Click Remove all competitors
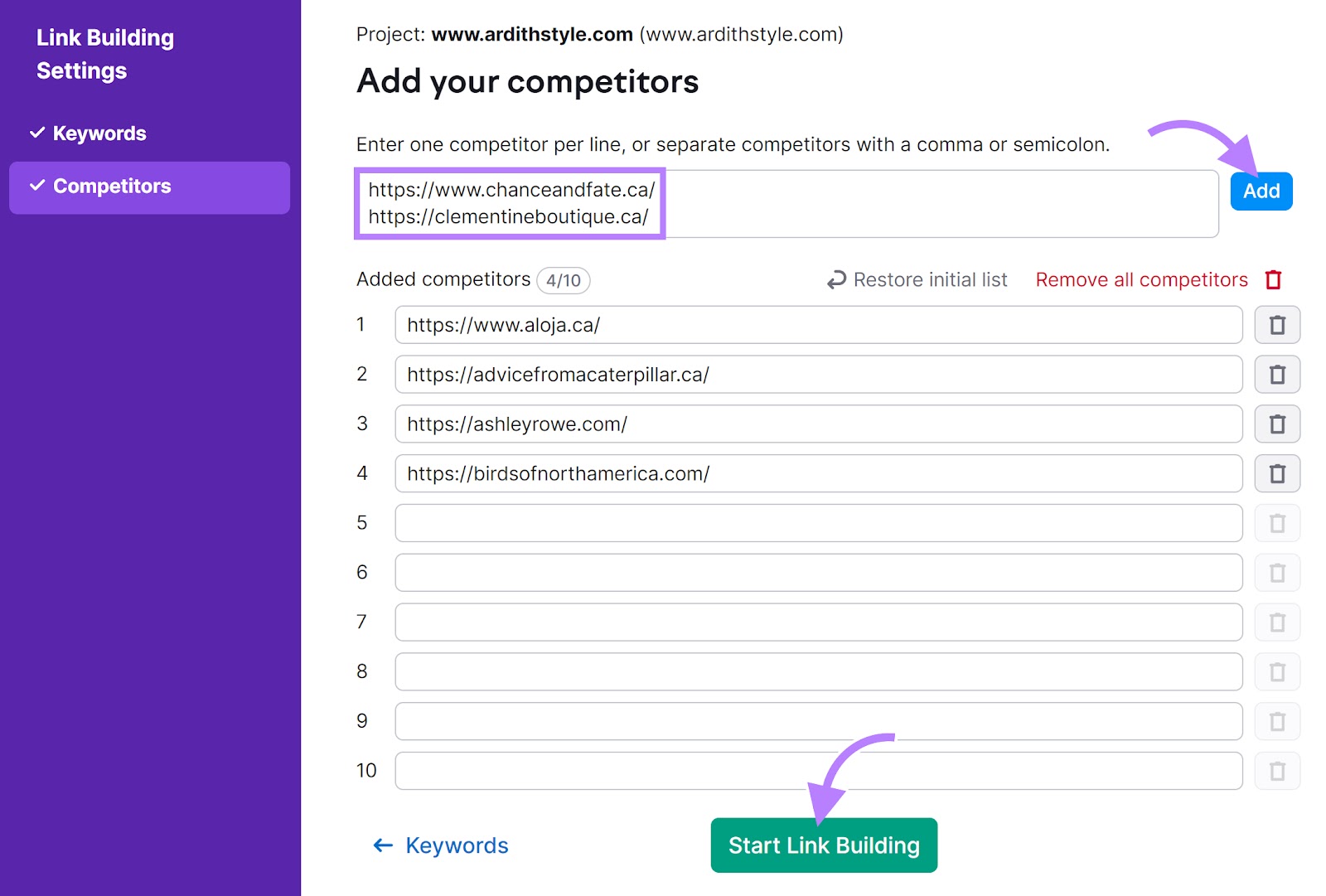Viewport: 1326px width, 896px height. (1141, 279)
